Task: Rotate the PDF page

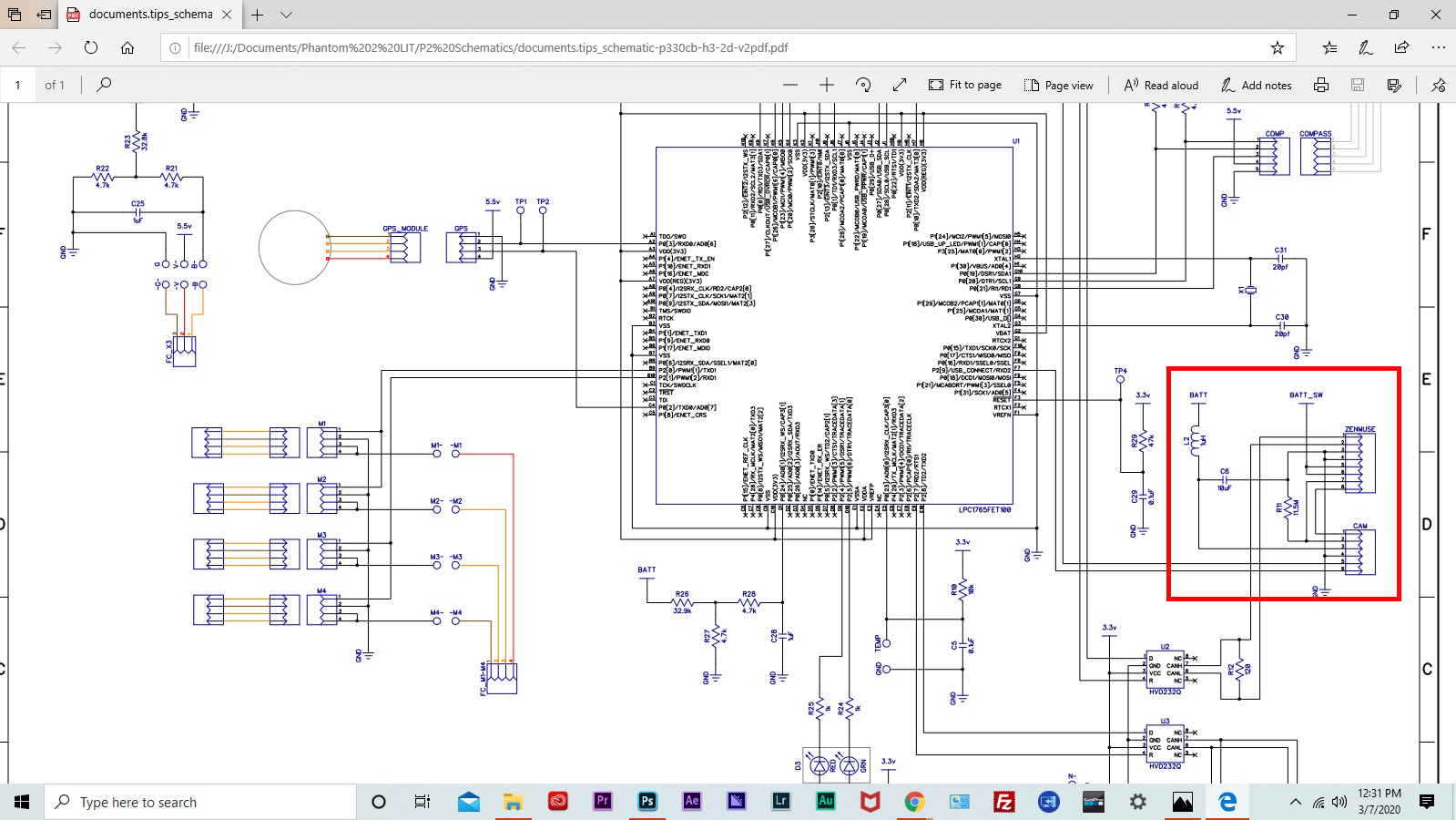Action: click(x=863, y=85)
